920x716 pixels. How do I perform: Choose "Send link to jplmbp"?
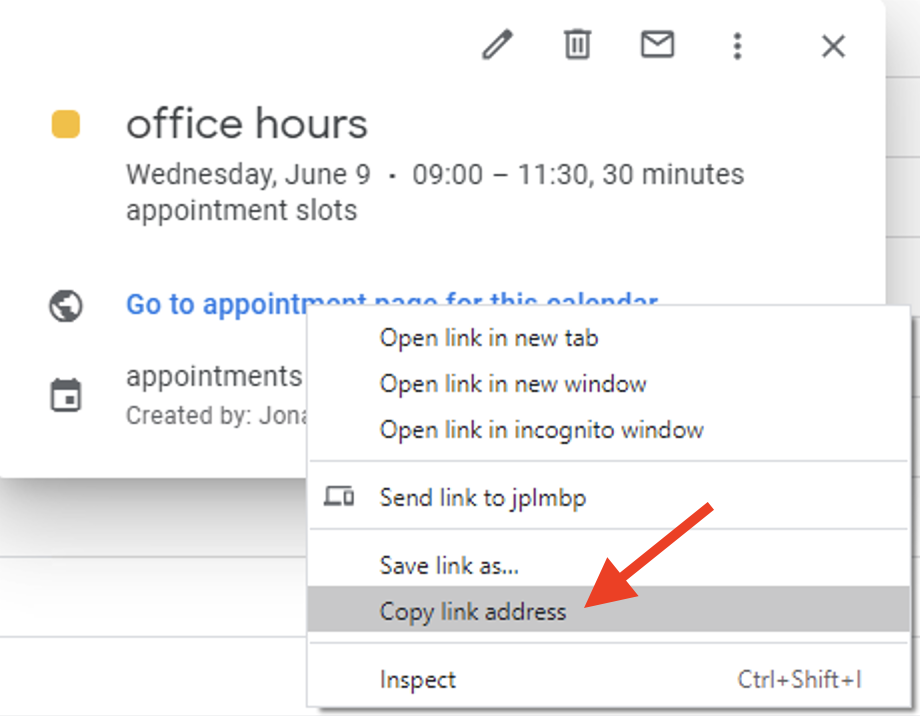coord(482,497)
